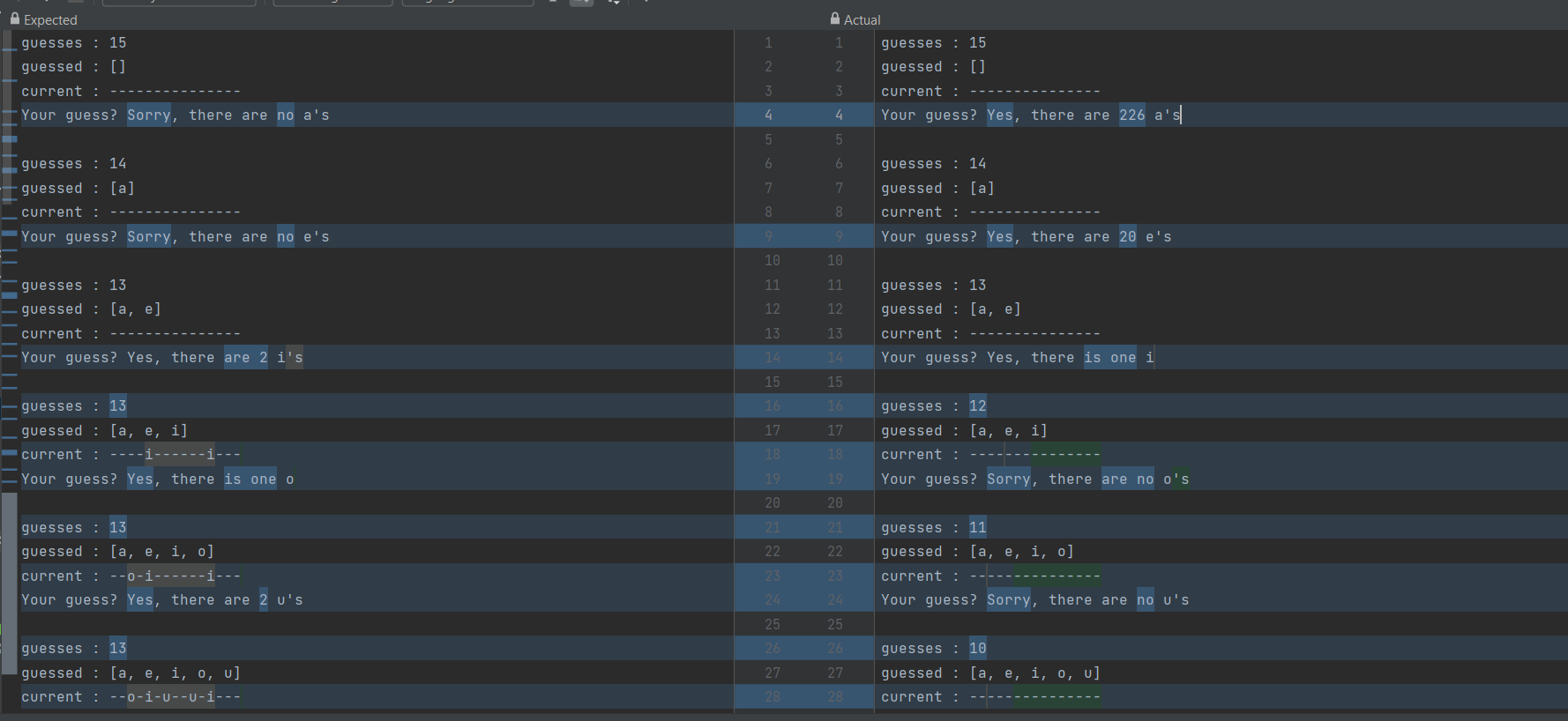Click the 'Sorry' word on Expected line 4
This screenshot has width=1568, height=721.
[x=148, y=115]
